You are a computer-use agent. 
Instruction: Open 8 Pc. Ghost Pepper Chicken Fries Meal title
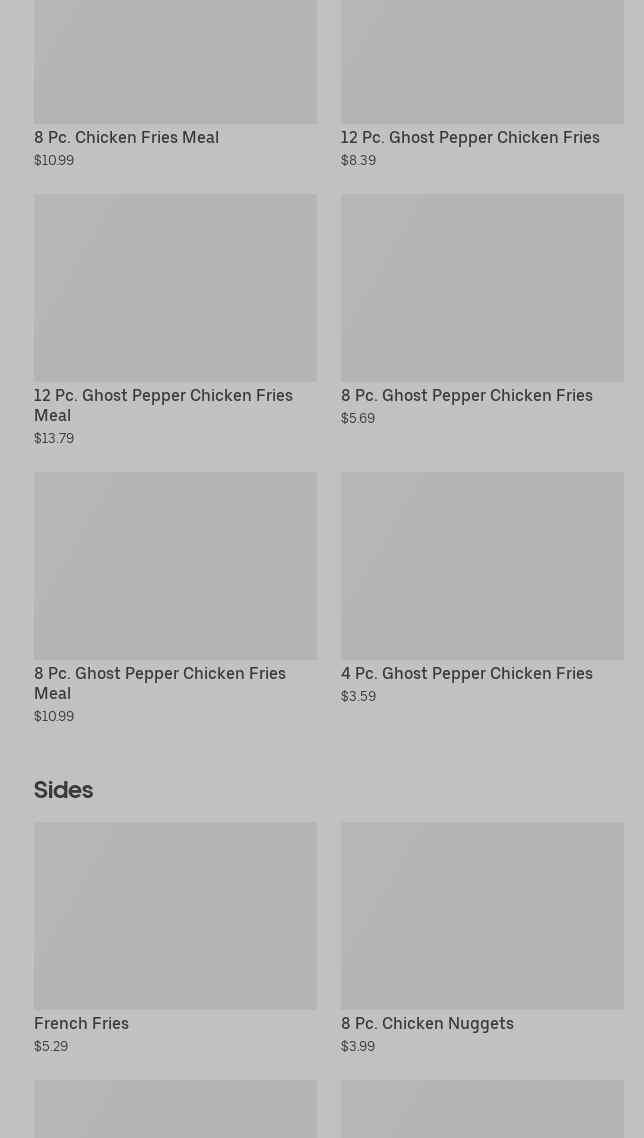160,683
